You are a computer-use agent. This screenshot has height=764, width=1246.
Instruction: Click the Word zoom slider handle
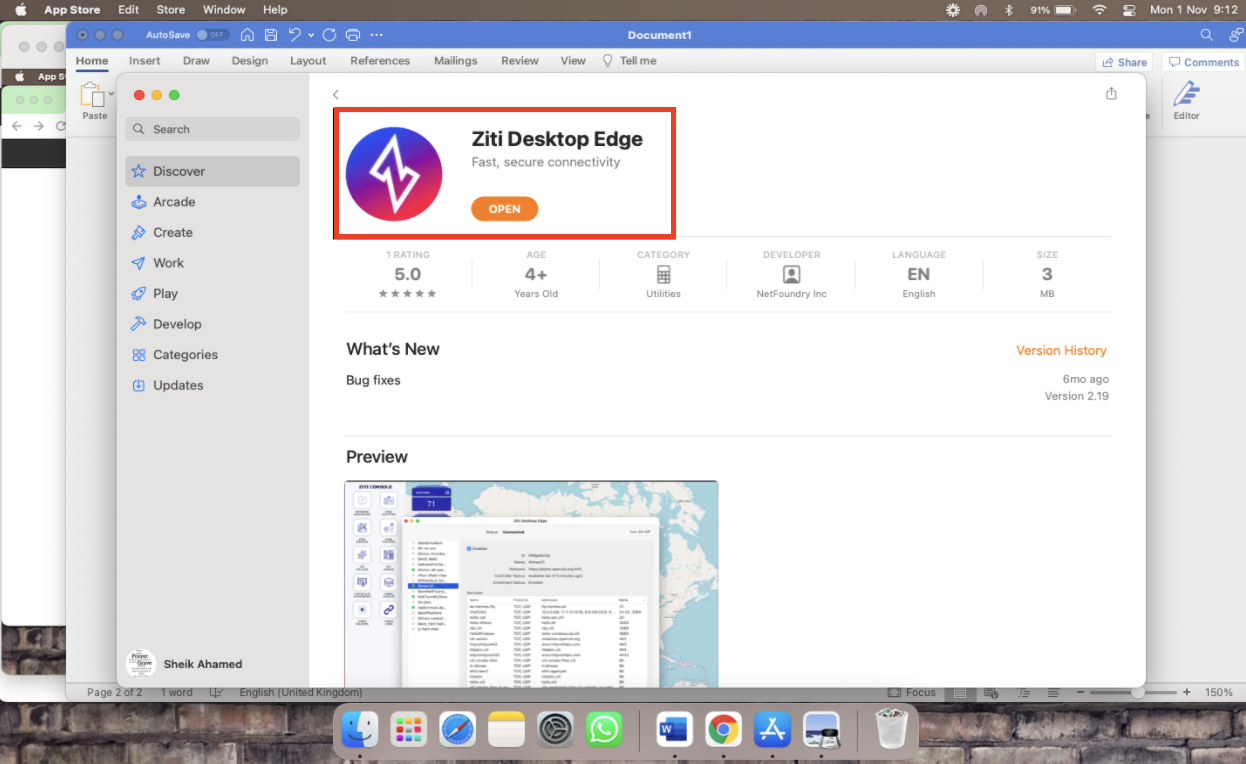[x=1139, y=692]
